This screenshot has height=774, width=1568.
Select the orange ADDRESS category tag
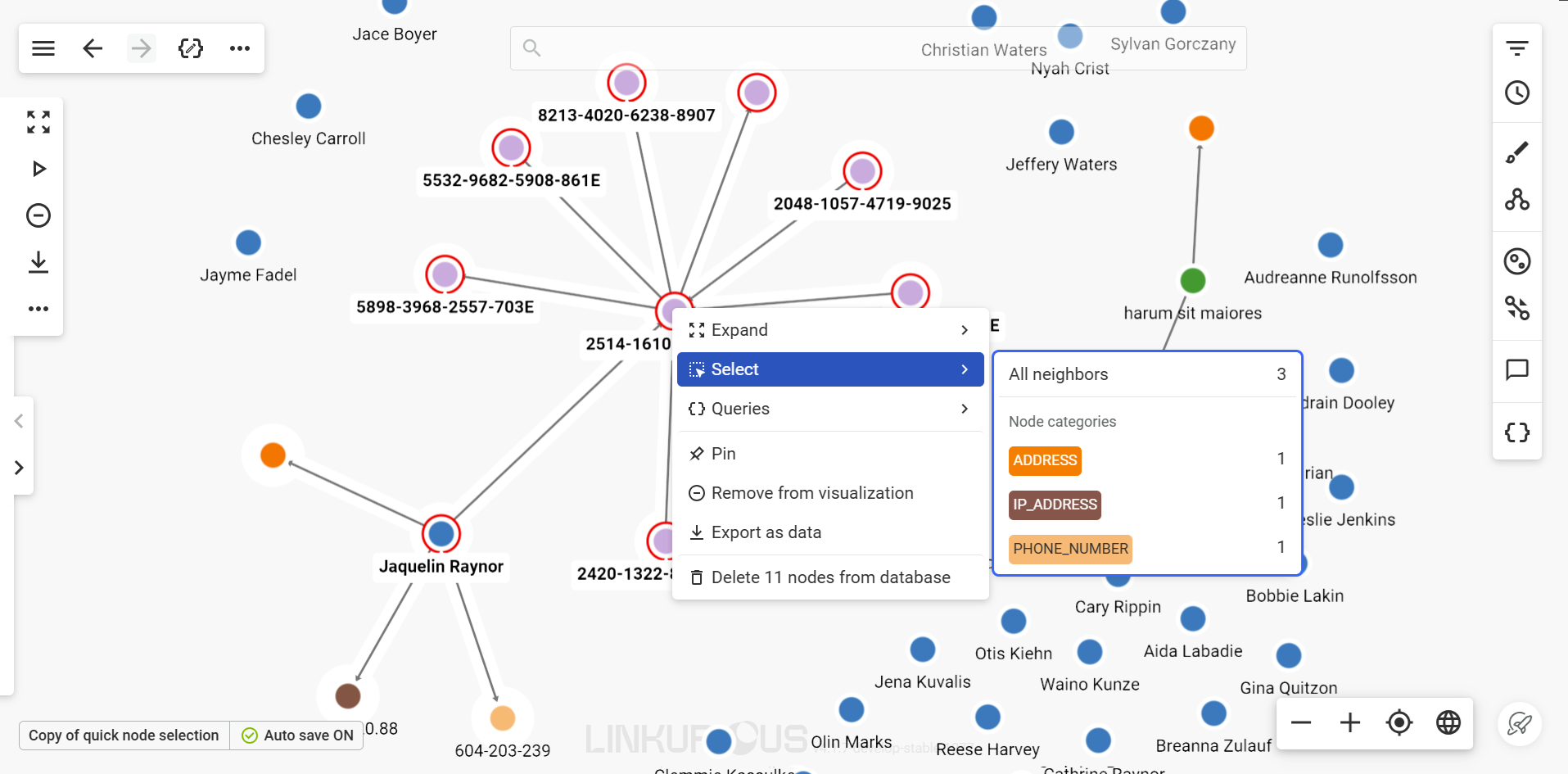click(1045, 460)
